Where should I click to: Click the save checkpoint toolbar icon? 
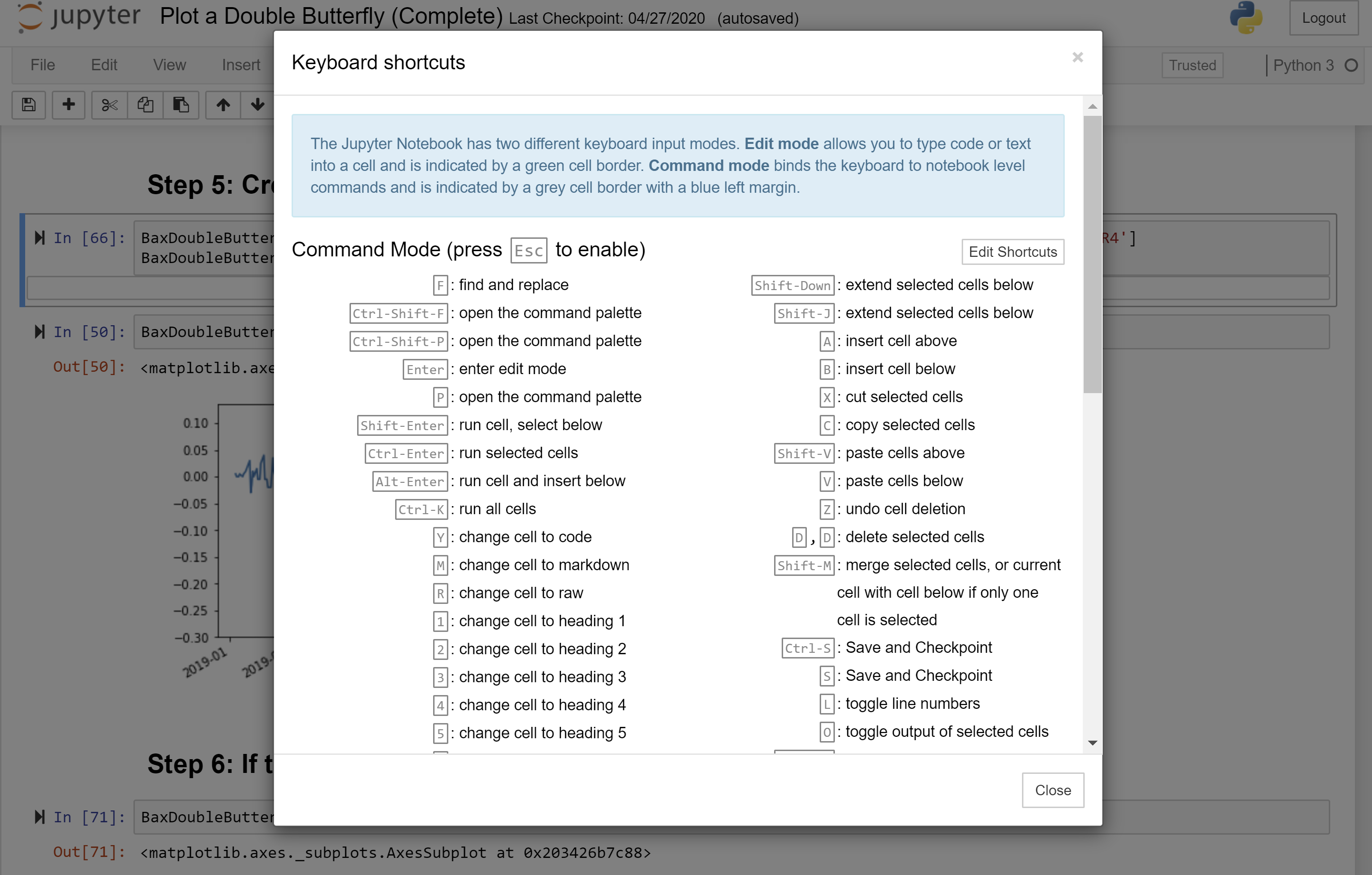(29, 105)
